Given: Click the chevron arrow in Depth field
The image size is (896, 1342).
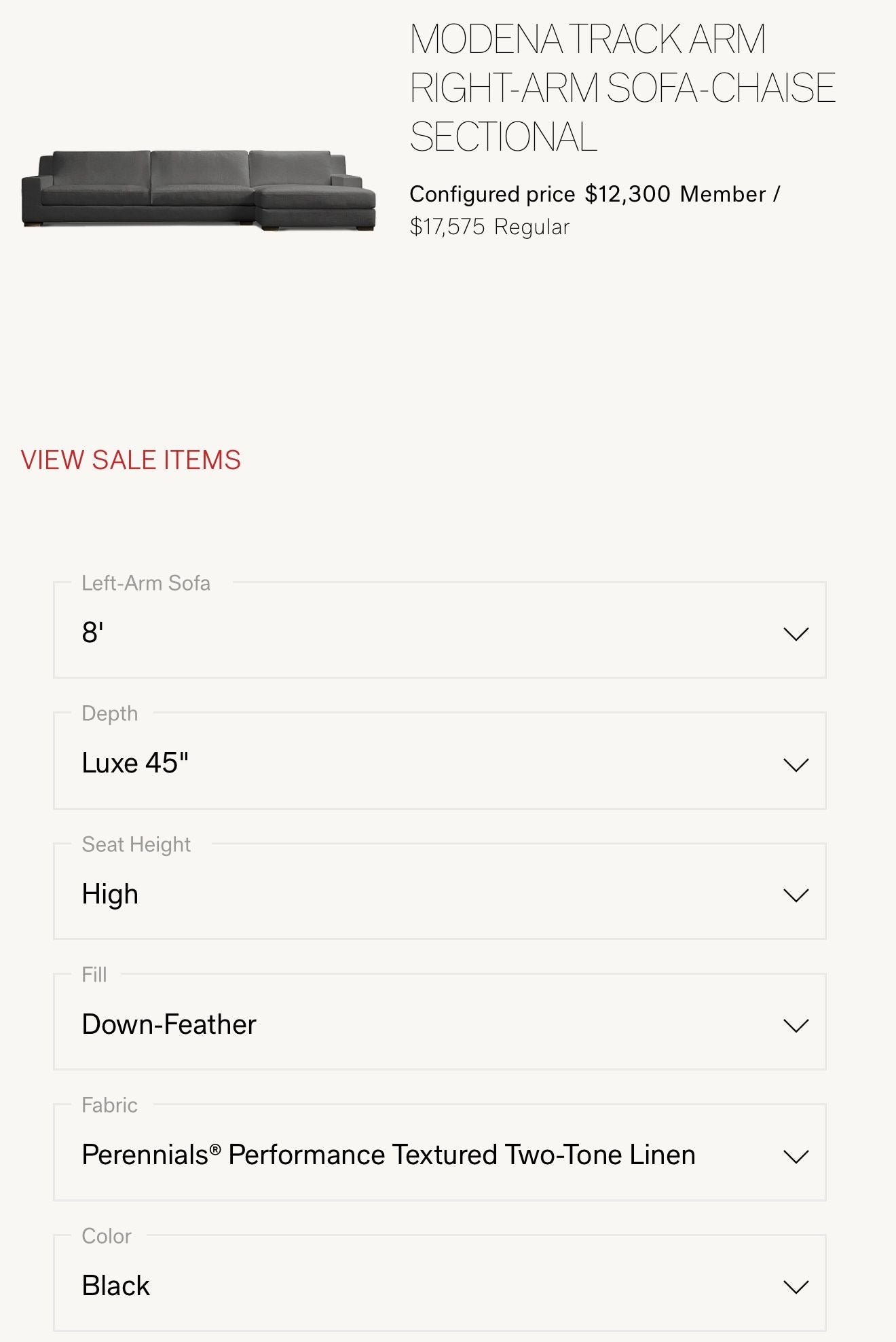Looking at the screenshot, I should 796,765.
